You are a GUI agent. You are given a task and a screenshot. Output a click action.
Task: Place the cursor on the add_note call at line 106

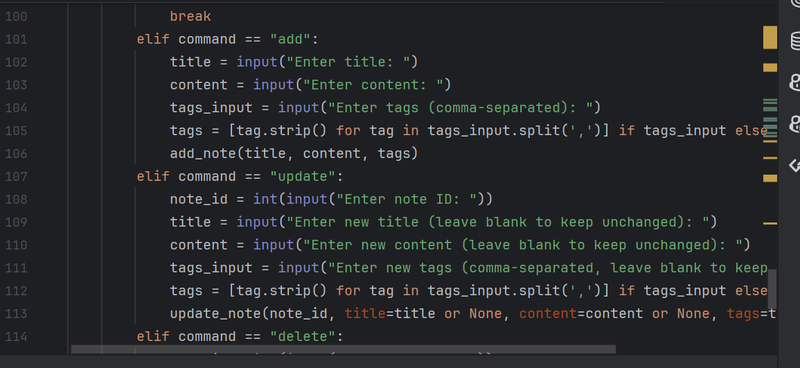point(207,154)
